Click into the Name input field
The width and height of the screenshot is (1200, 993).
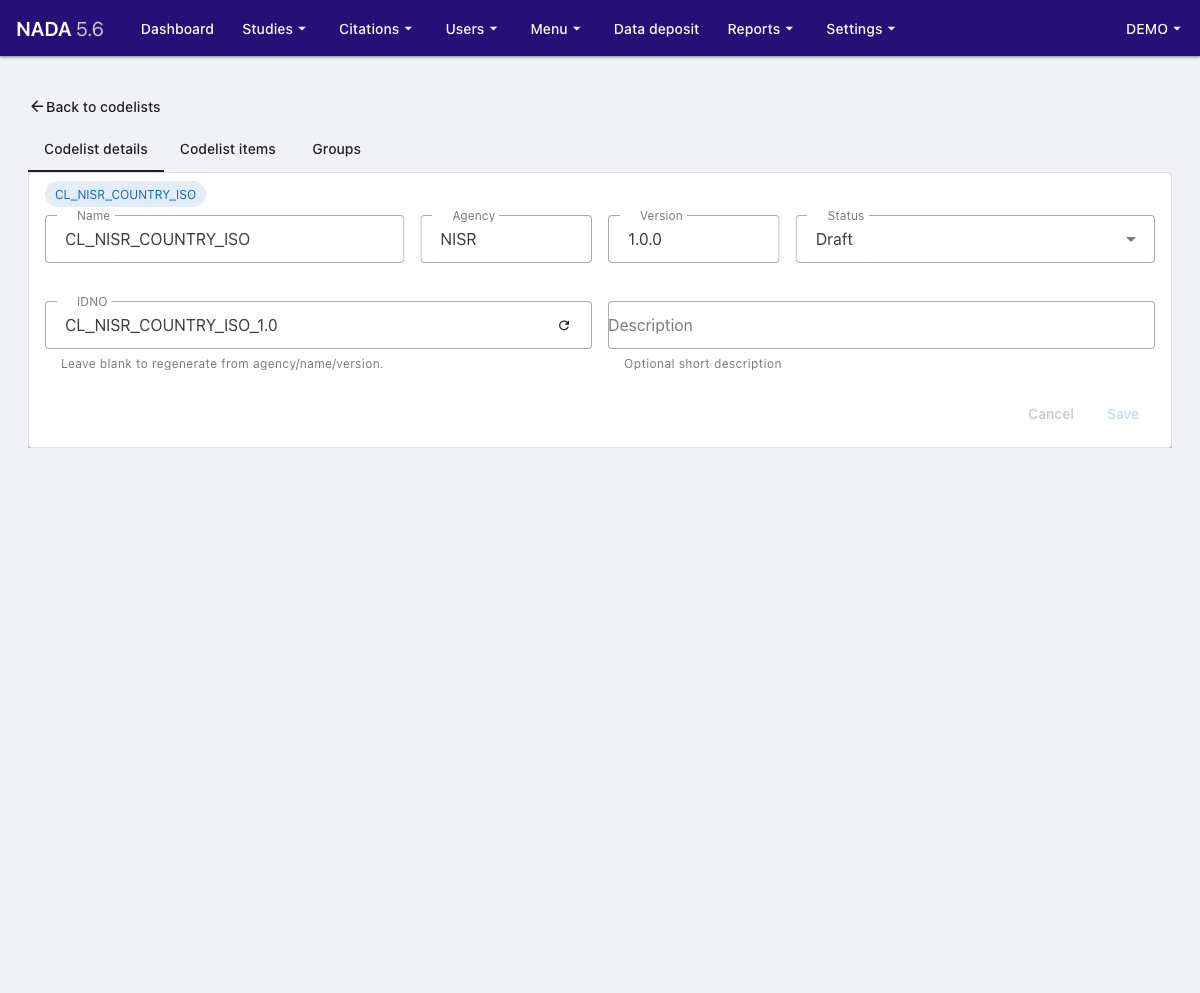(x=225, y=239)
